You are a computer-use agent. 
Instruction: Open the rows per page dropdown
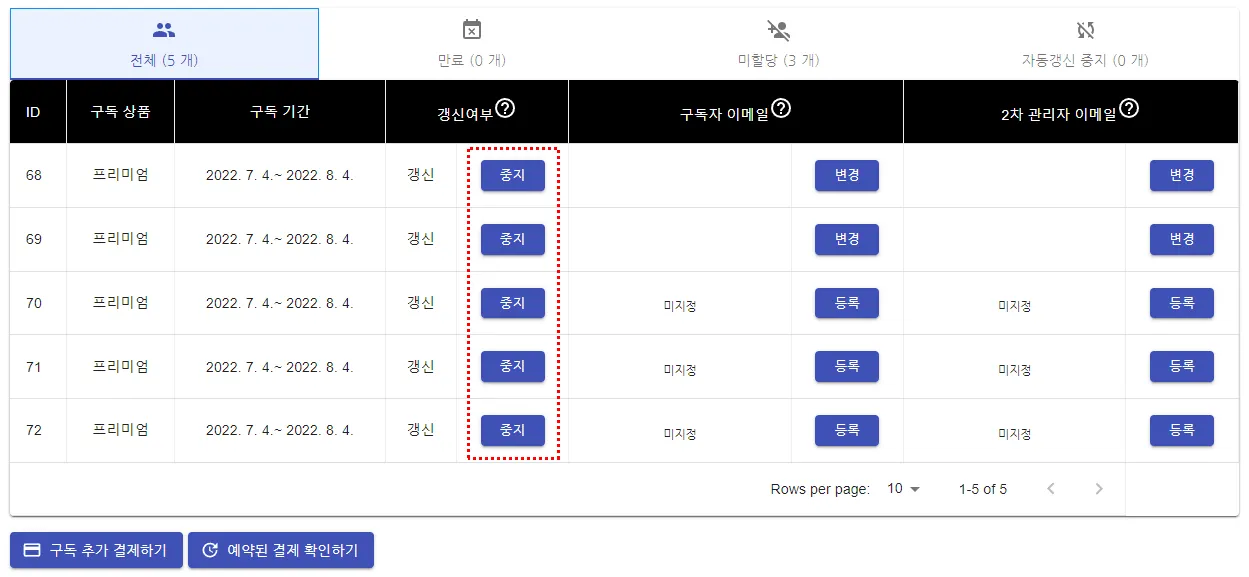pyautogui.click(x=903, y=489)
